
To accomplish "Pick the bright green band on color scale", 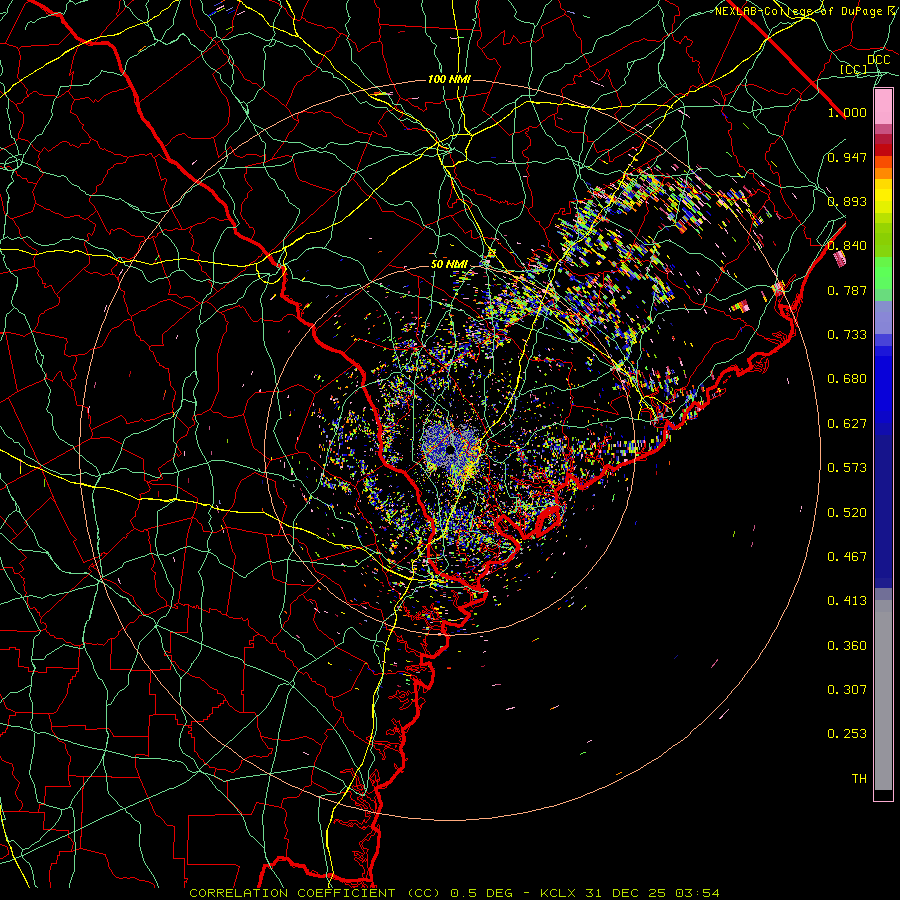I will pos(883,273).
